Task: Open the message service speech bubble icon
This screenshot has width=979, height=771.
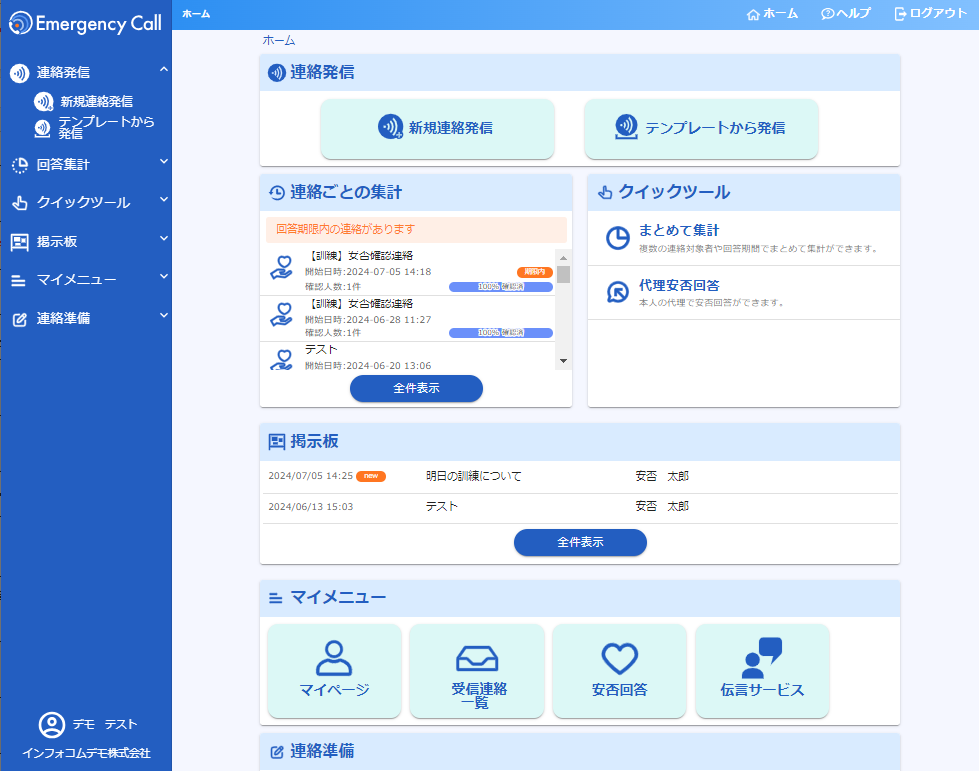Action: pyautogui.click(x=762, y=658)
